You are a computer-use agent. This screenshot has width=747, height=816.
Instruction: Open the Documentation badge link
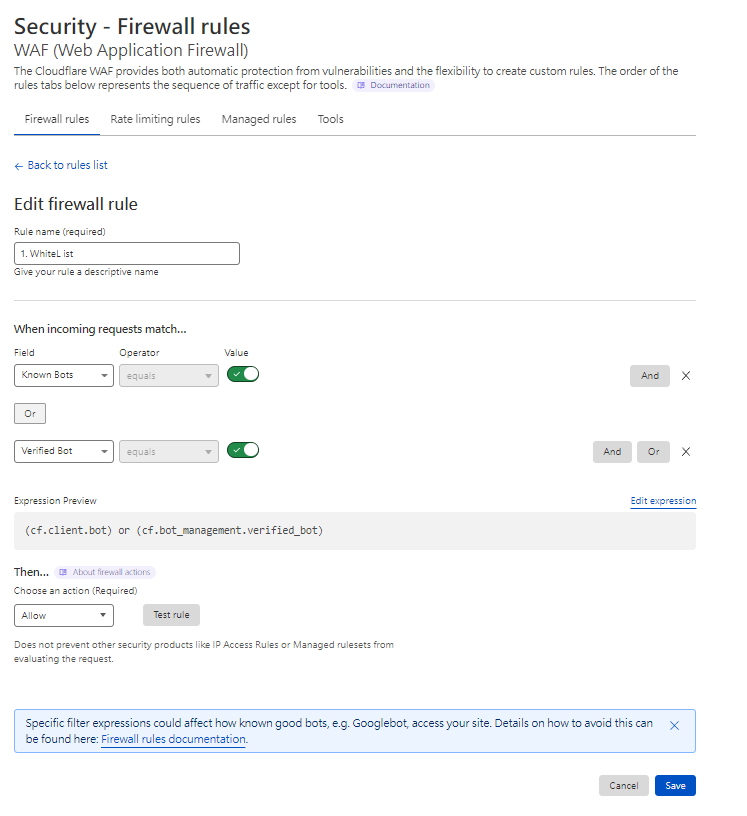pos(393,86)
